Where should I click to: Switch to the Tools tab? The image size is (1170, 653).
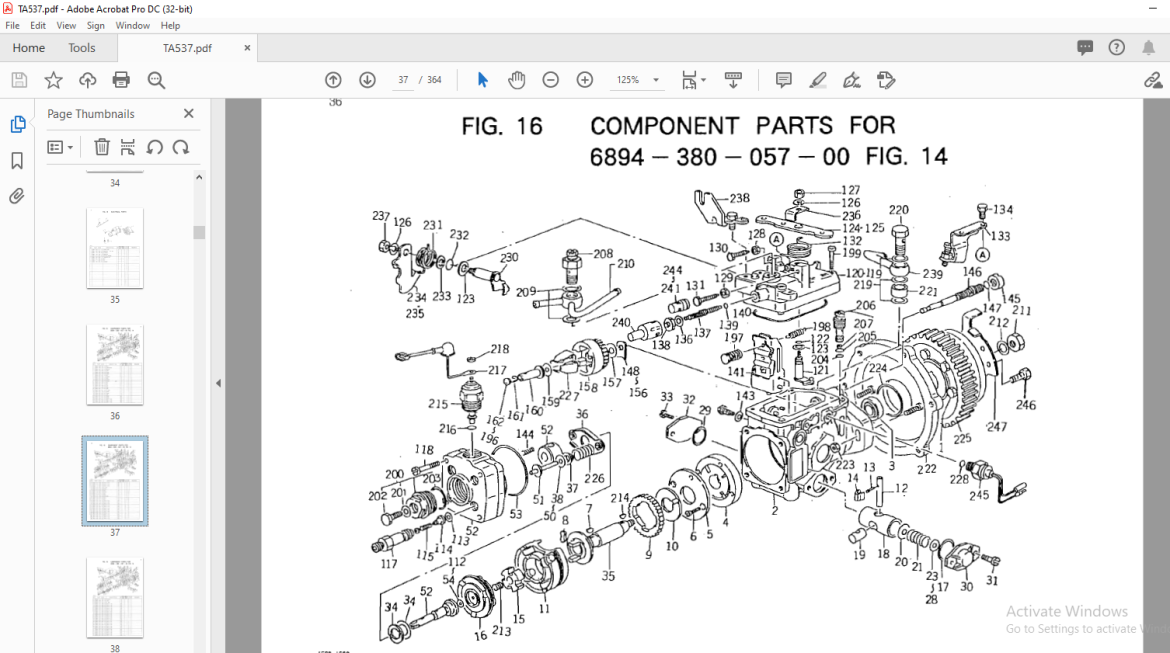click(x=81, y=48)
